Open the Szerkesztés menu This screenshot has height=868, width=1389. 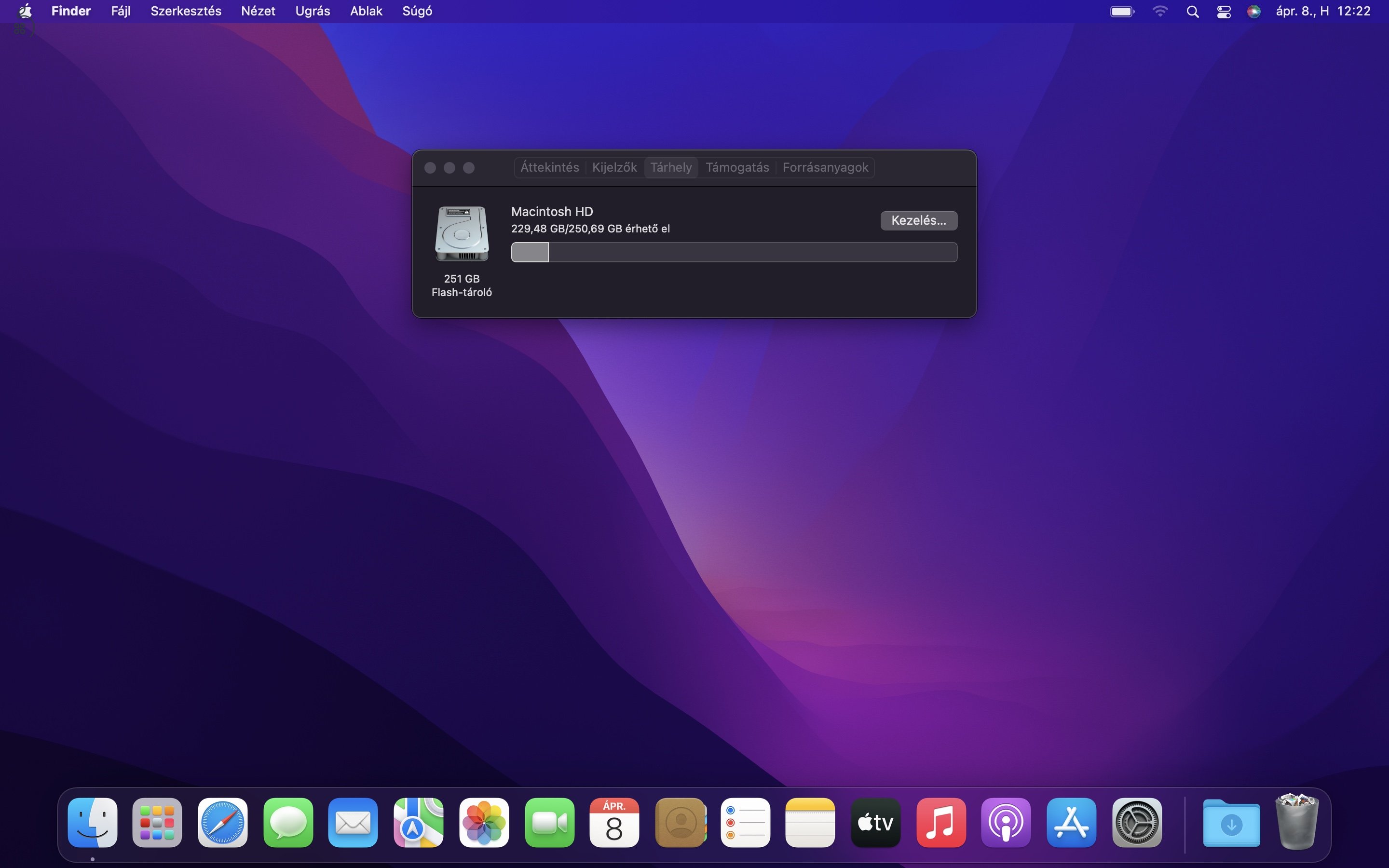[x=186, y=11]
